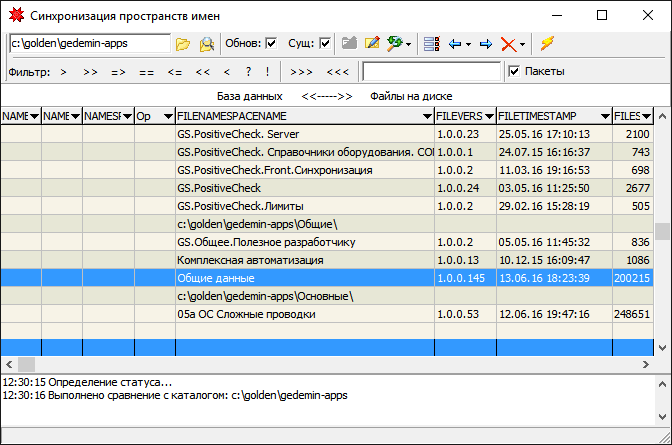Apply the '>>>' filter button
The width and height of the screenshot is (672, 445).
pyautogui.click(x=301, y=72)
